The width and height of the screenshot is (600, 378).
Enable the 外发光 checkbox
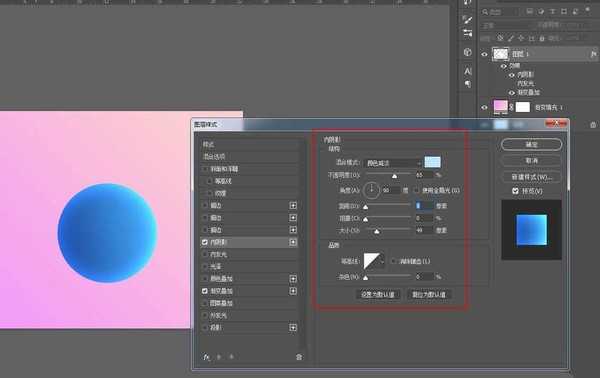pos(205,316)
